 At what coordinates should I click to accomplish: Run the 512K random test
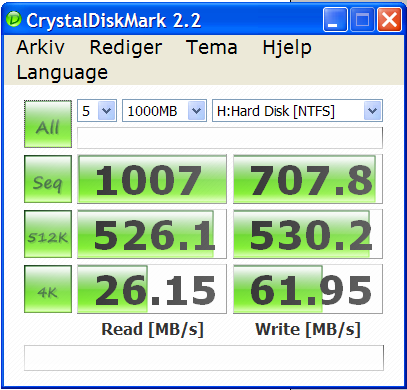[48, 234]
